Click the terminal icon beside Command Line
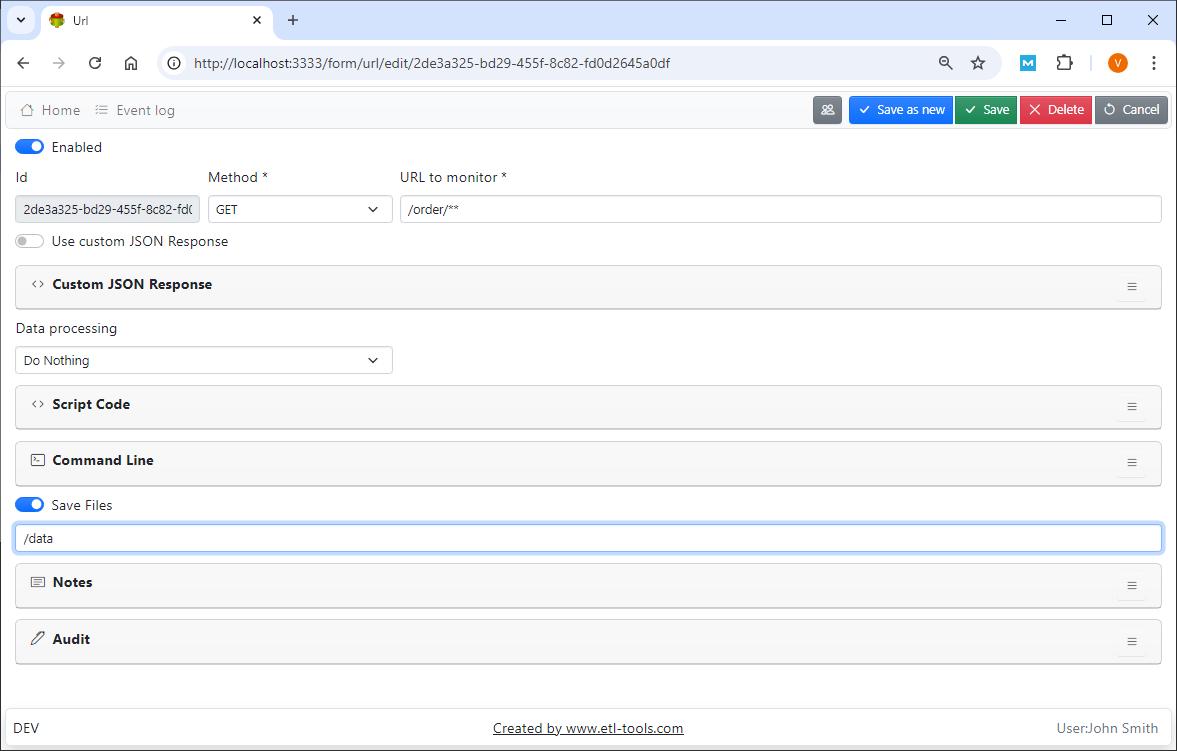The width and height of the screenshot is (1177, 751). pos(38,460)
